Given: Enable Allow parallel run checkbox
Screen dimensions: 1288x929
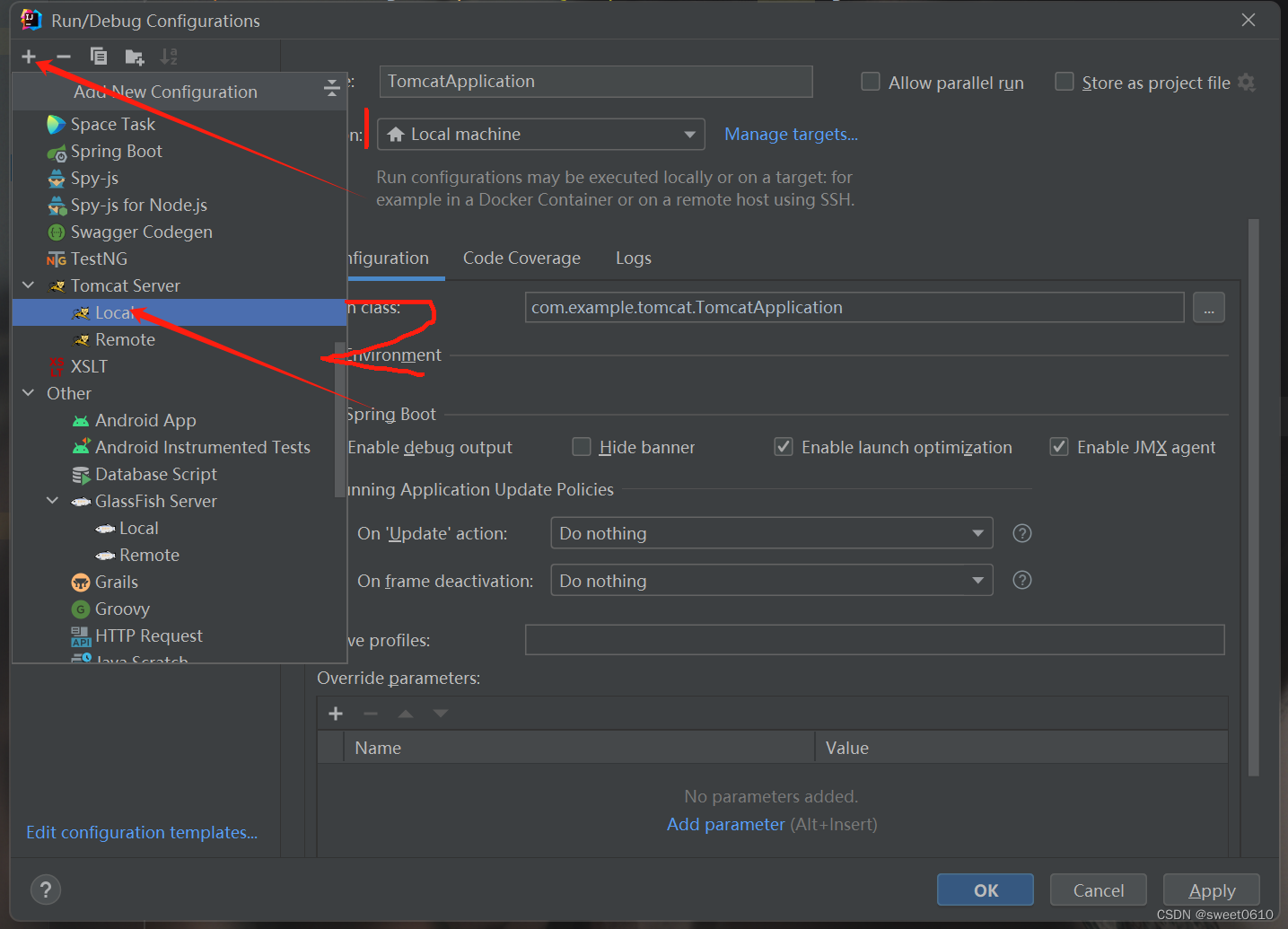Looking at the screenshot, I should (870, 82).
